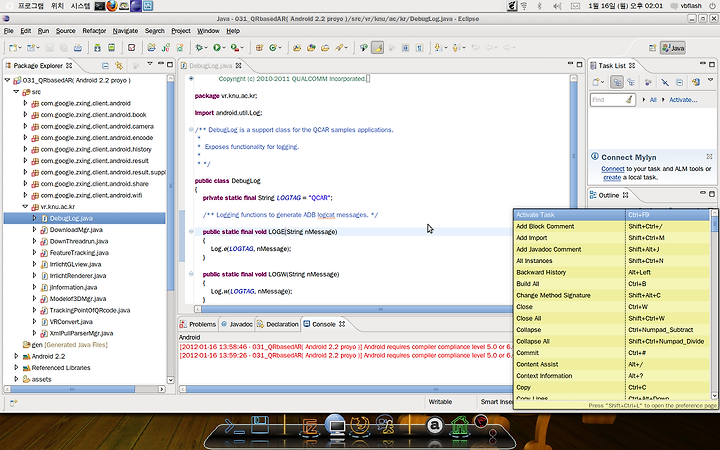
Task: Collapse the 031_QRbasedAR project node
Action: [x=7, y=80]
